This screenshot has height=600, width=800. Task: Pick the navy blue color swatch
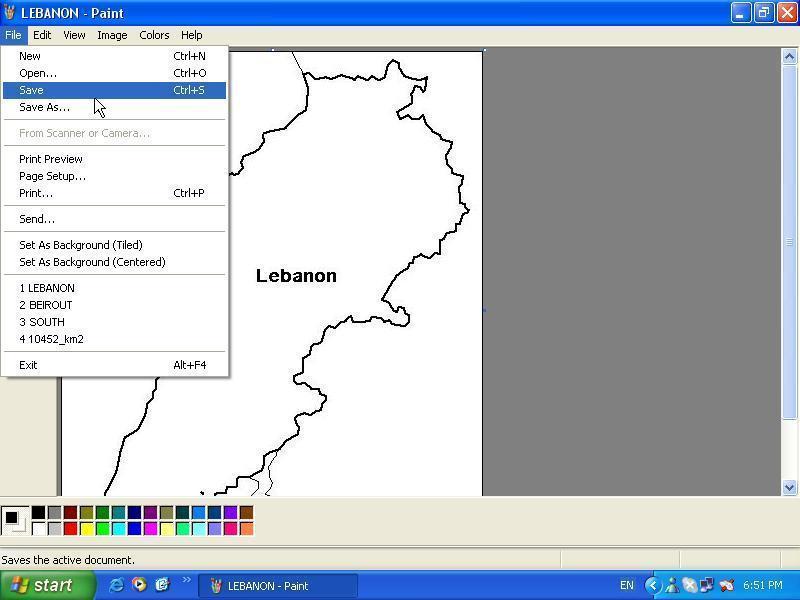point(135,512)
